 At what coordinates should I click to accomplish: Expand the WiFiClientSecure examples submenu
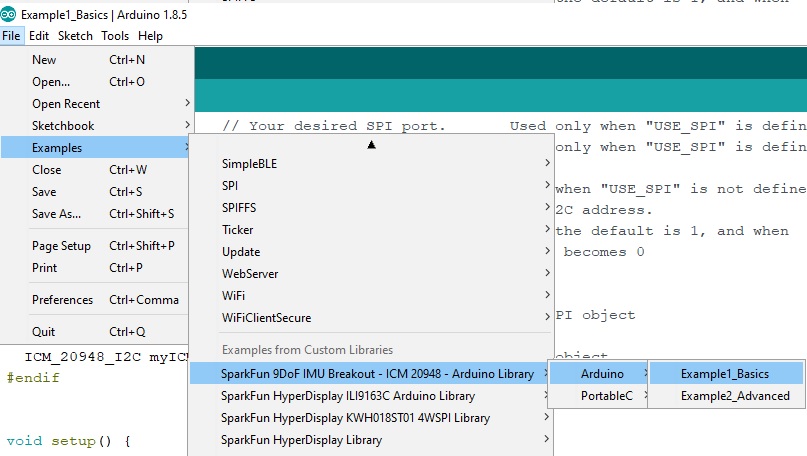click(371, 318)
